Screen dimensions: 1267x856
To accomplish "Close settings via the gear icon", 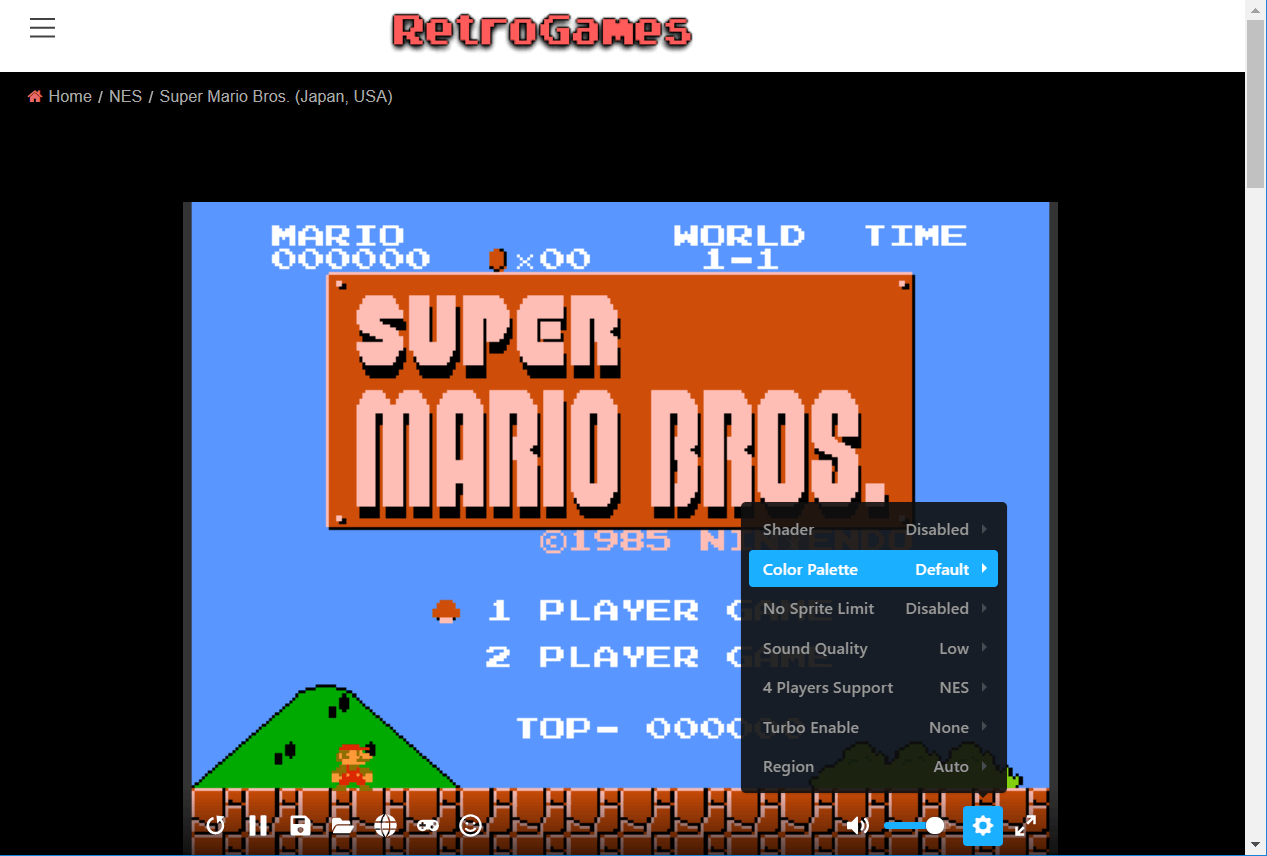I will pos(983,825).
